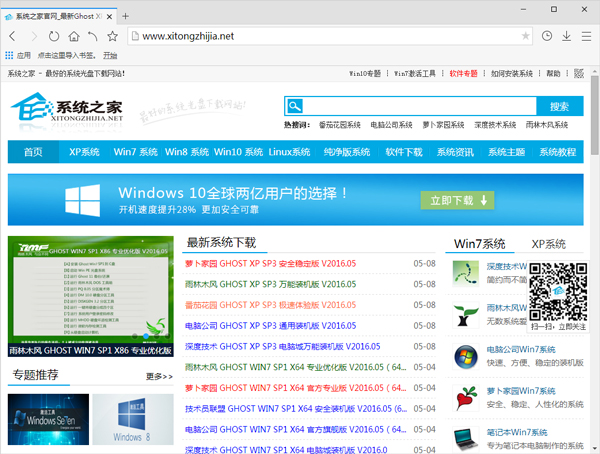Click the browser address bar URL
Screen dimensions: 600x454
pyautogui.click(x=188, y=36)
